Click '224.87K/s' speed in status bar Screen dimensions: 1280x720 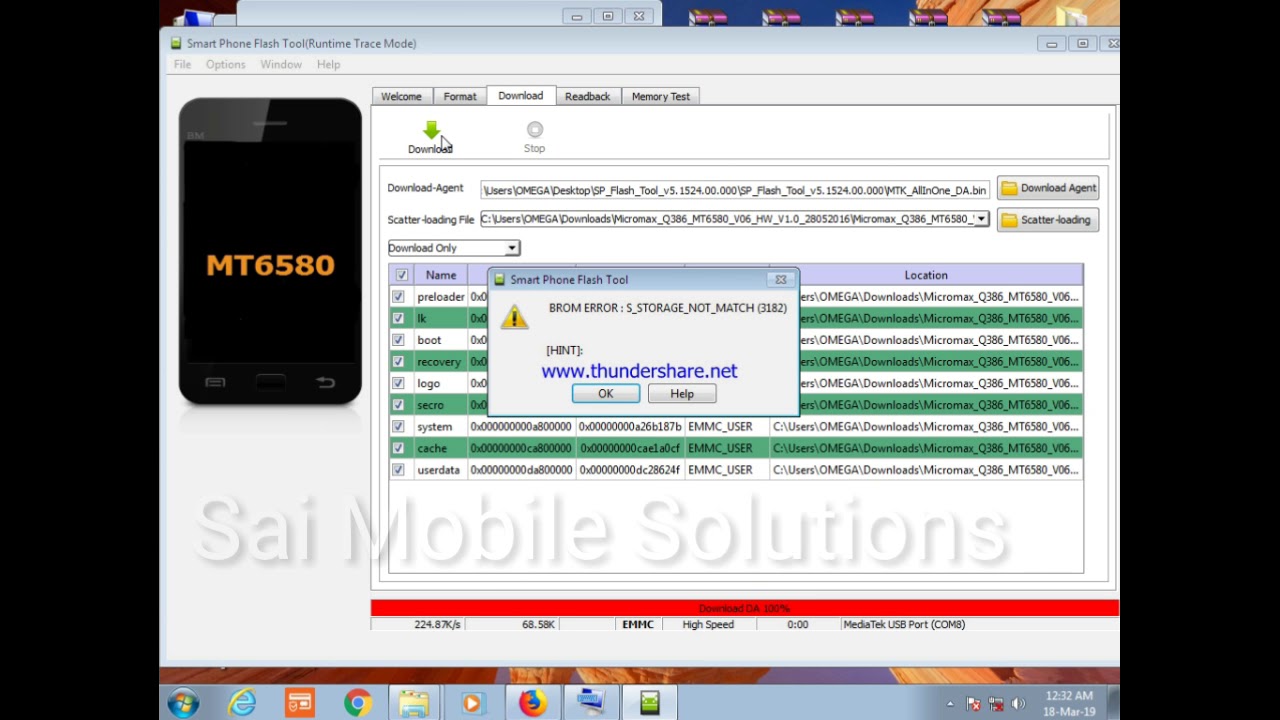click(437, 624)
